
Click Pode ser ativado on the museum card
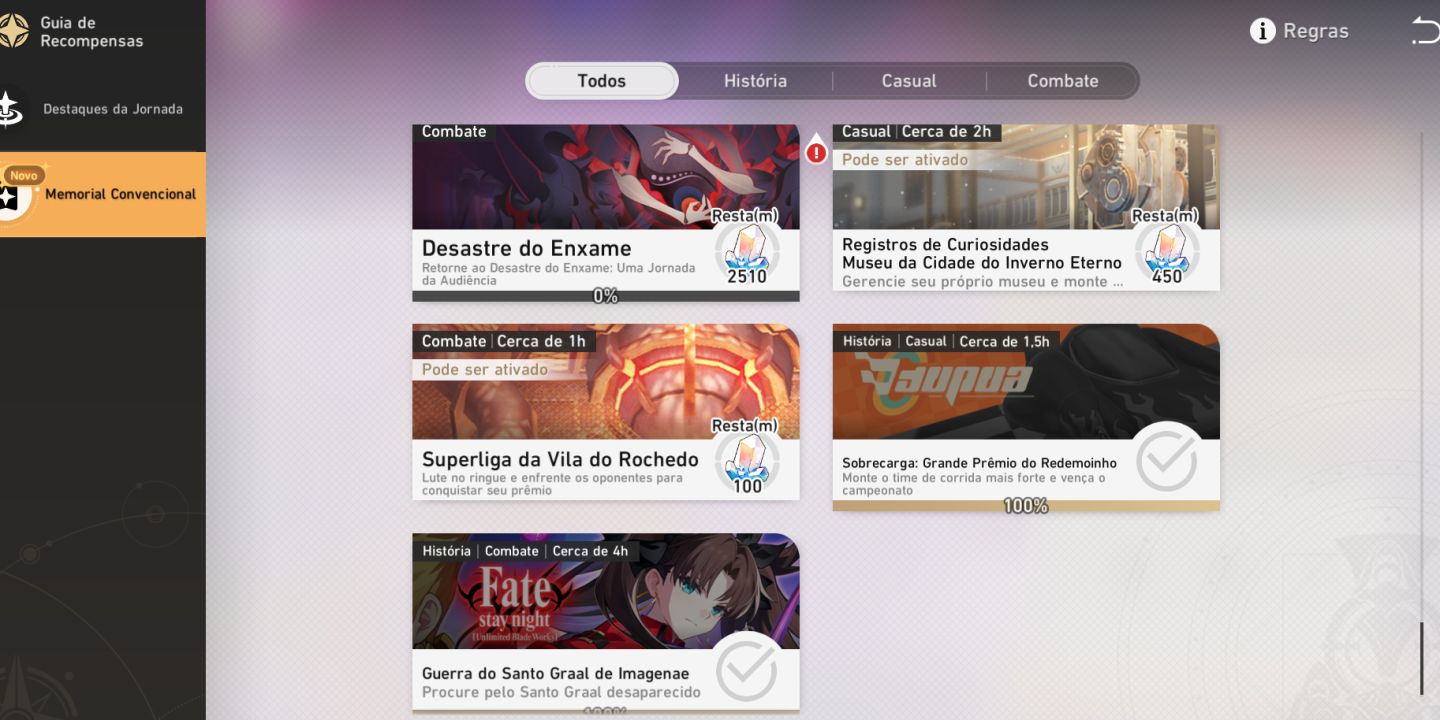905,160
